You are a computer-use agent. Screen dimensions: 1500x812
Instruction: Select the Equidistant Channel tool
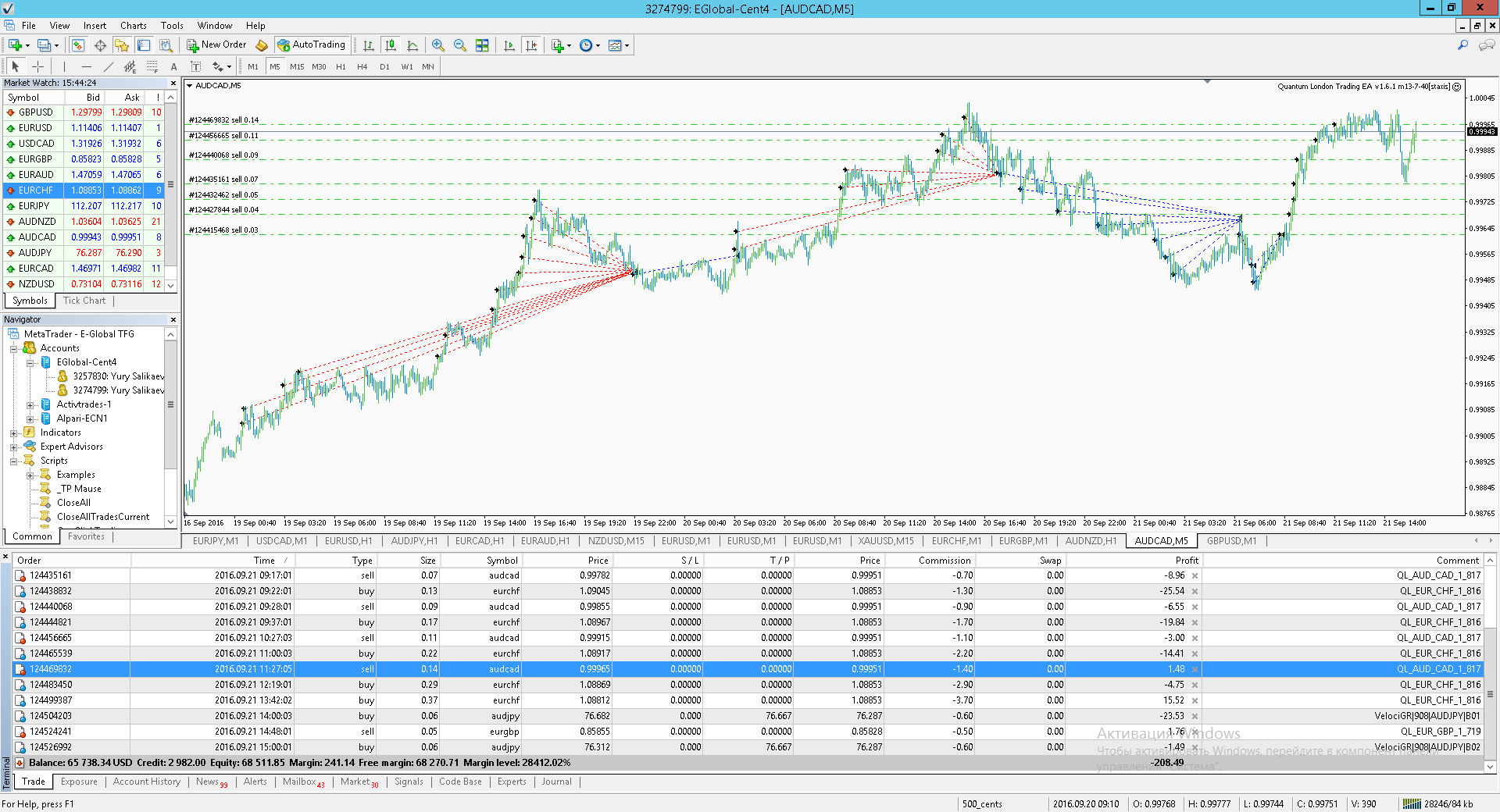(x=130, y=66)
